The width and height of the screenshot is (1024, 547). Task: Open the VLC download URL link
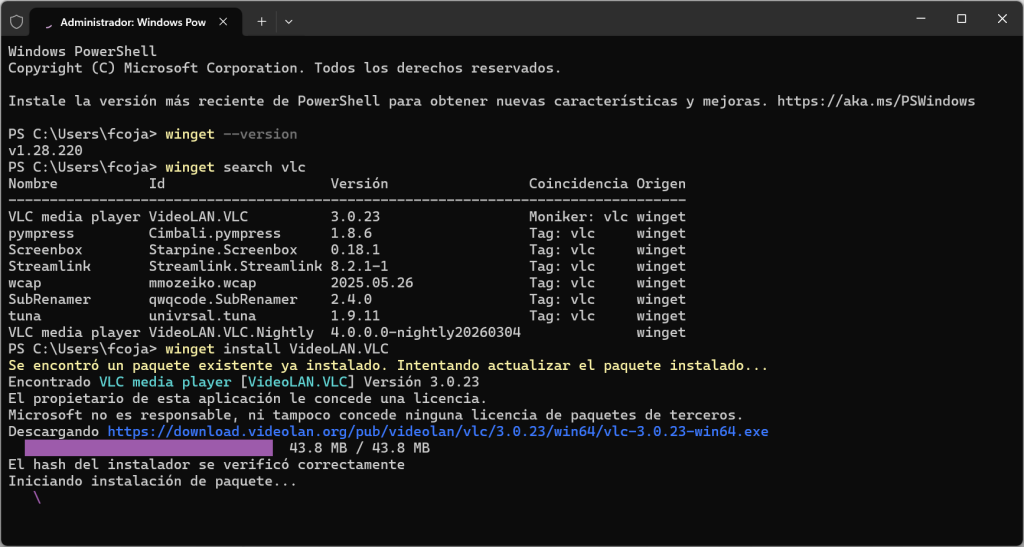(437, 431)
